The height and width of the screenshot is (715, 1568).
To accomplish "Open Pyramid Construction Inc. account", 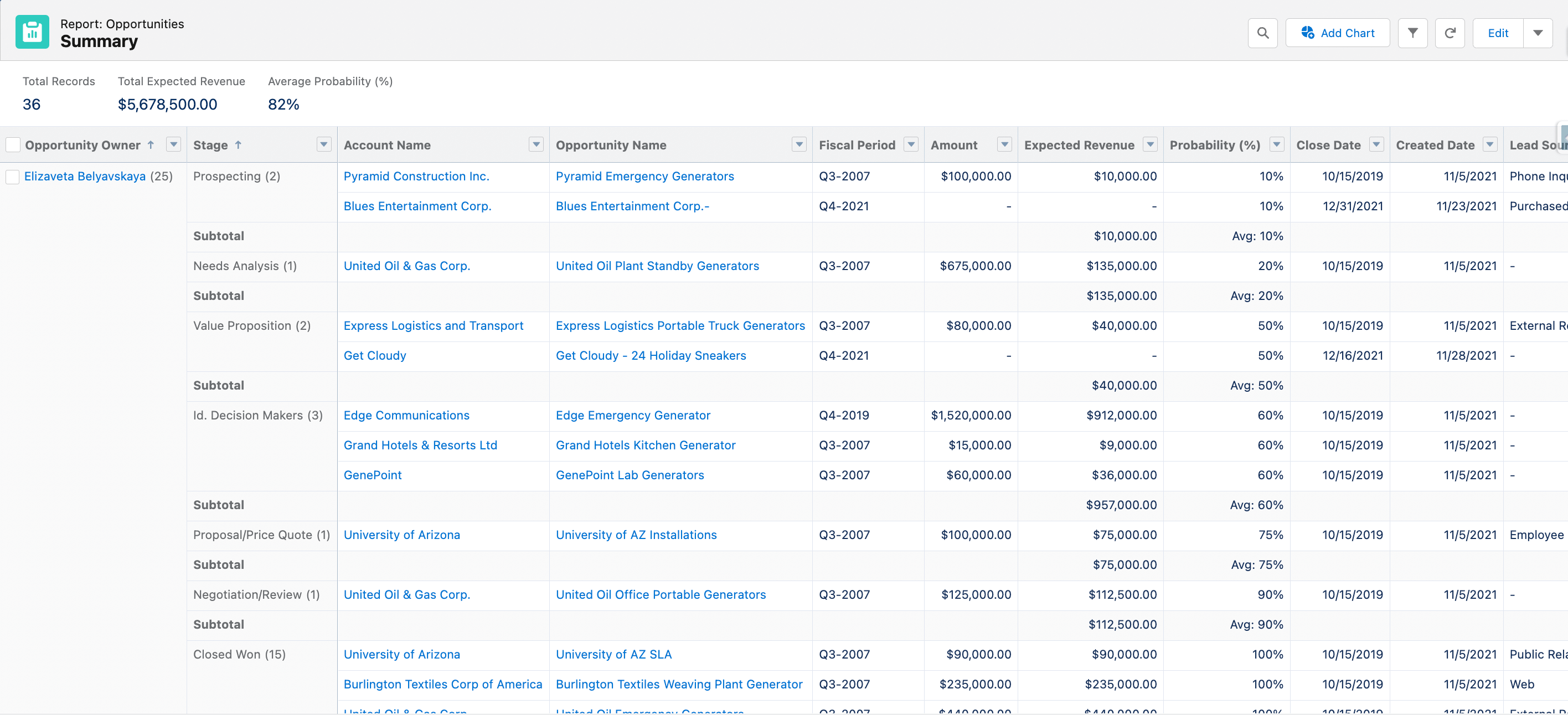I will (x=416, y=177).
